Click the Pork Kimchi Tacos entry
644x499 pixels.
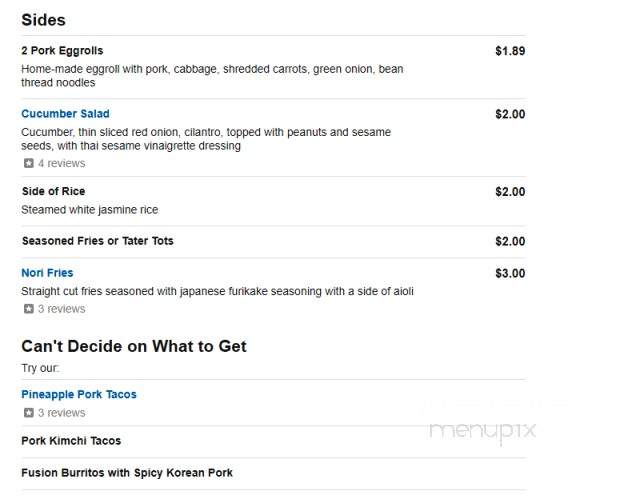[71, 441]
